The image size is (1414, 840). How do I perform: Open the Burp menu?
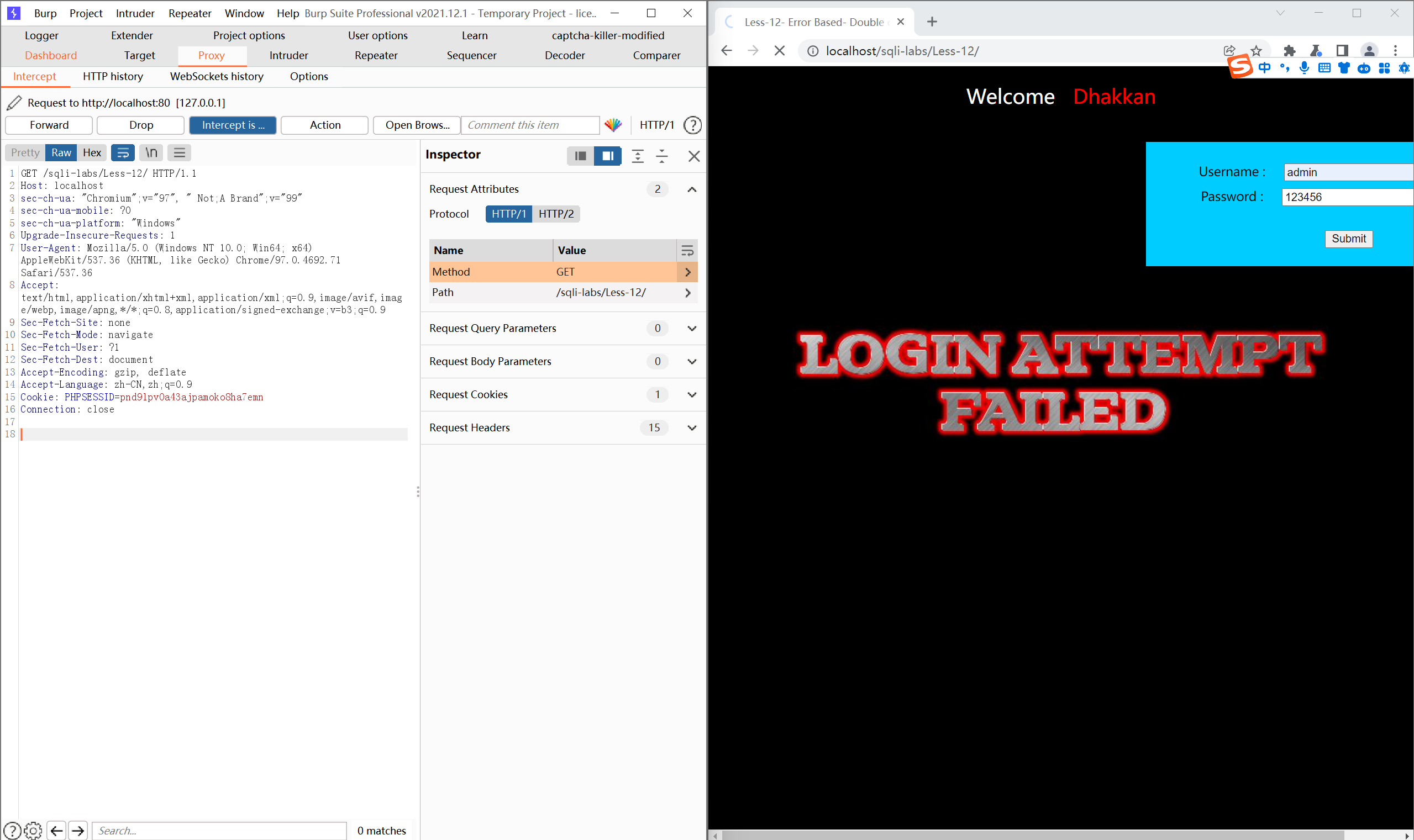pyautogui.click(x=45, y=13)
